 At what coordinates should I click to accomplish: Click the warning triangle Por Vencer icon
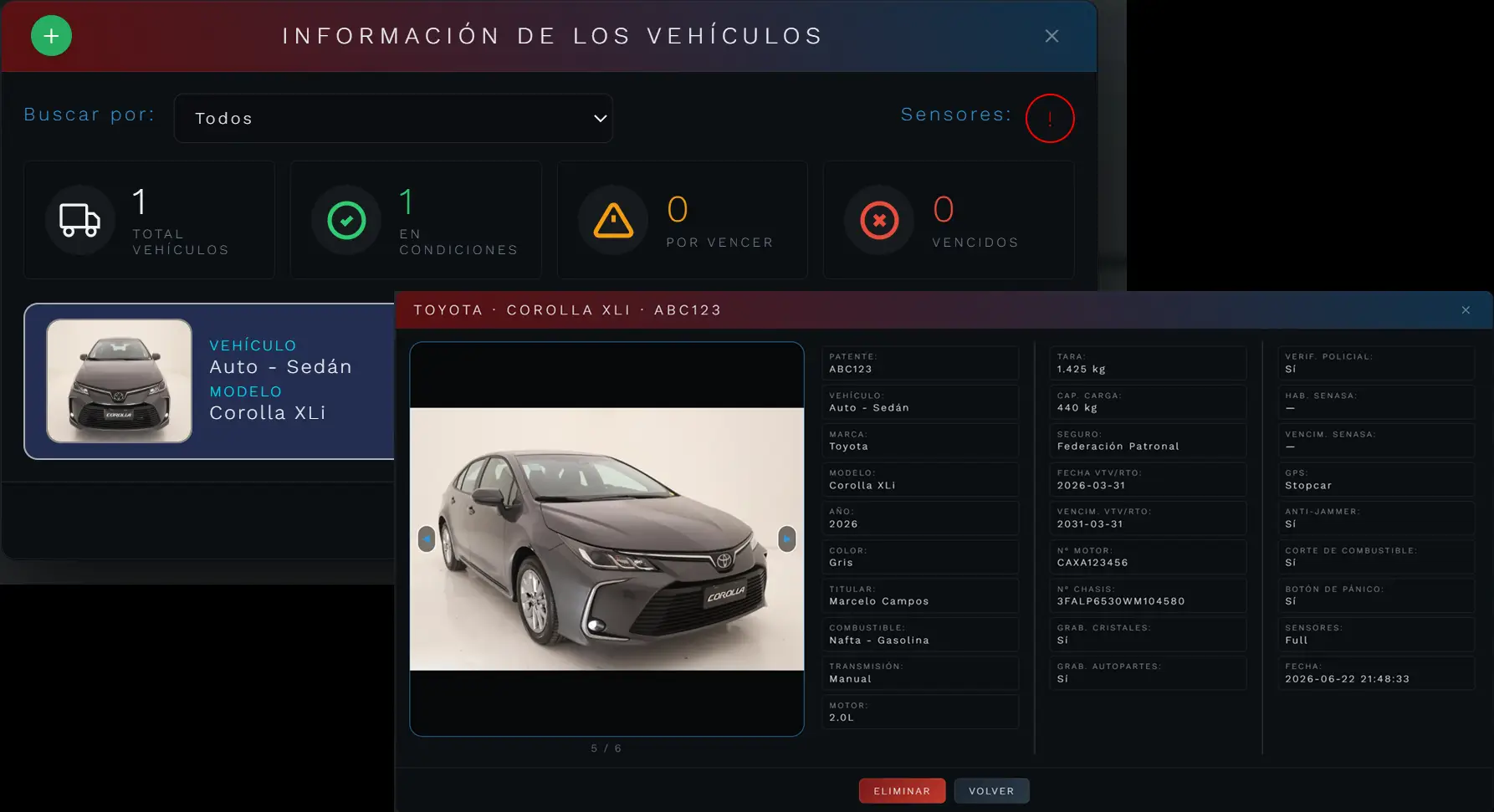click(x=613, y=220)
